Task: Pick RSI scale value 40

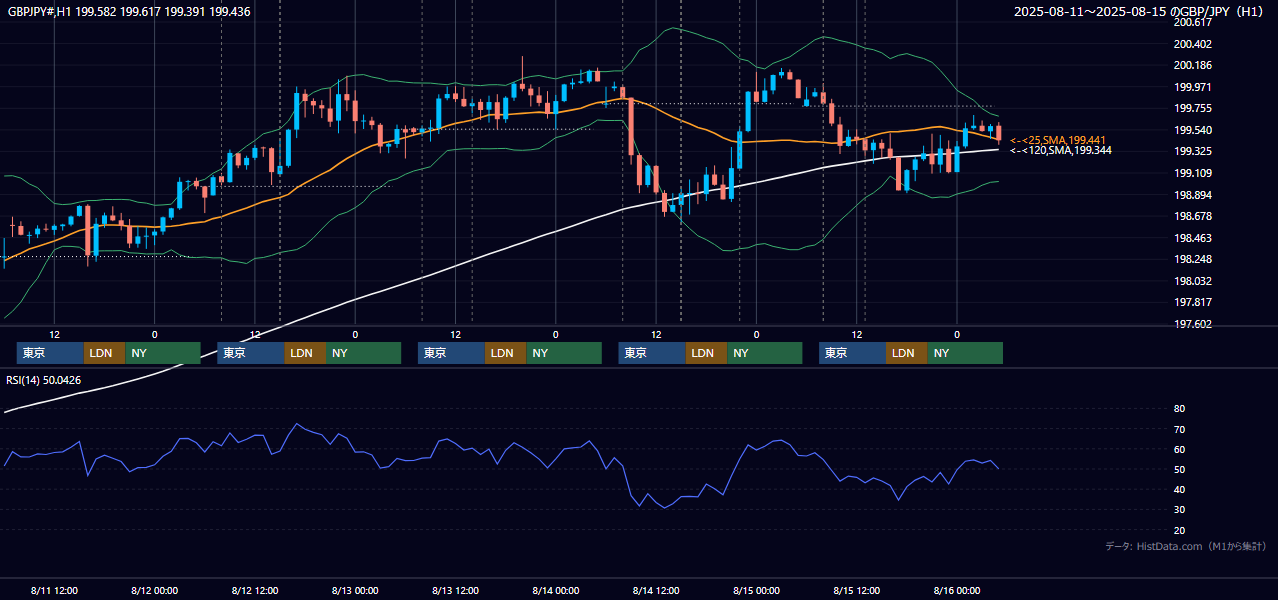Action: [x=1179, y=489]
